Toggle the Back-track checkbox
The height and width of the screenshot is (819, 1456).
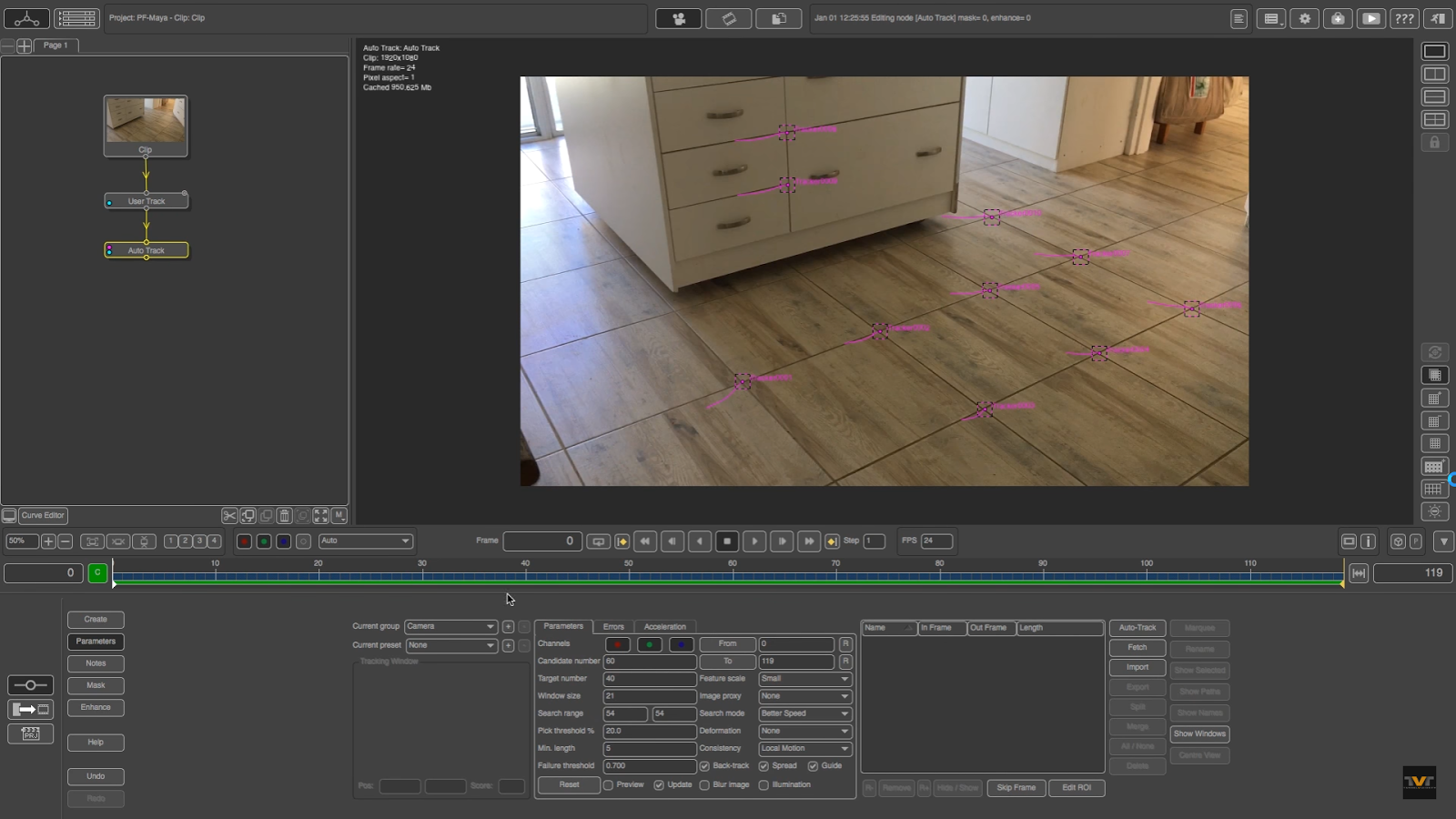click(704, 766)
